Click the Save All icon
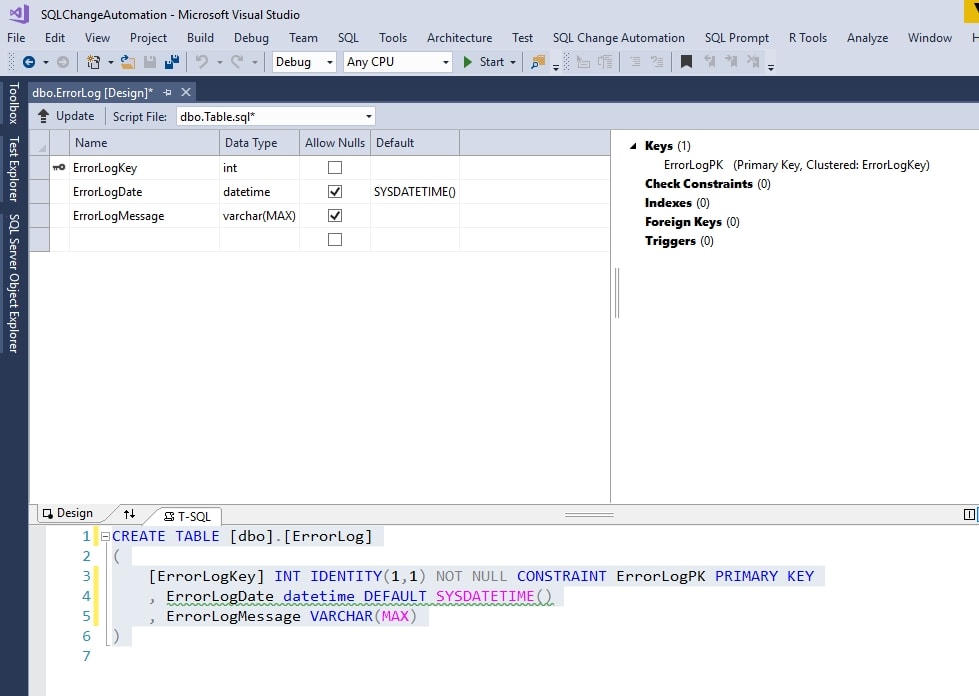 [x=172, y=62]
